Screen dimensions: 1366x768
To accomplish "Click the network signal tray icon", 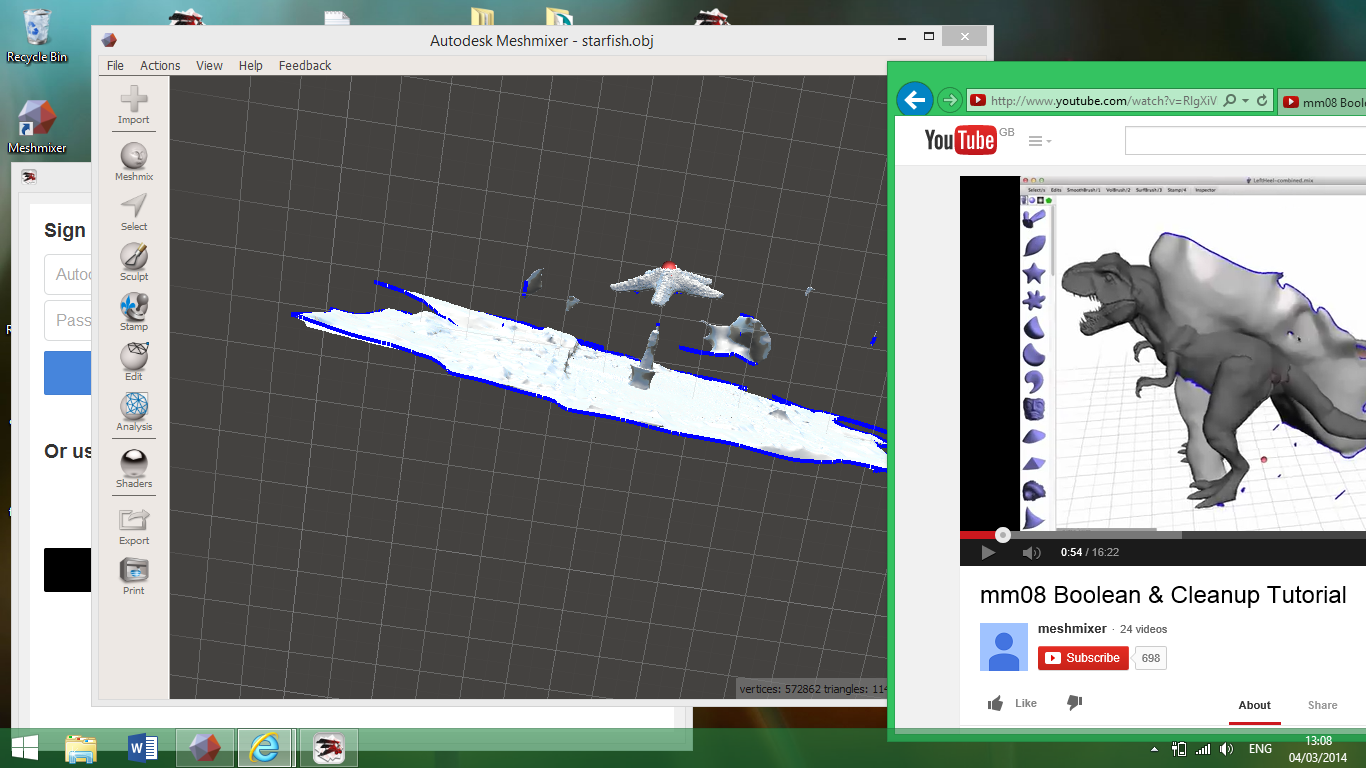I will tap(1203, 749).
